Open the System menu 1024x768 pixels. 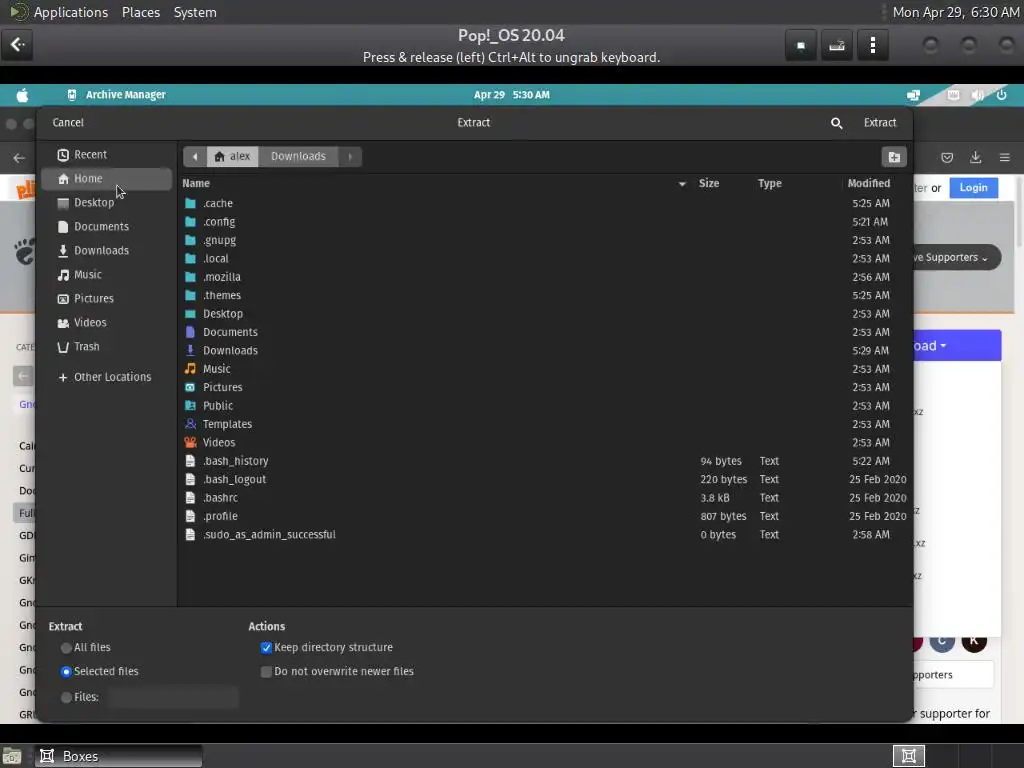click(x=195, y=12)
